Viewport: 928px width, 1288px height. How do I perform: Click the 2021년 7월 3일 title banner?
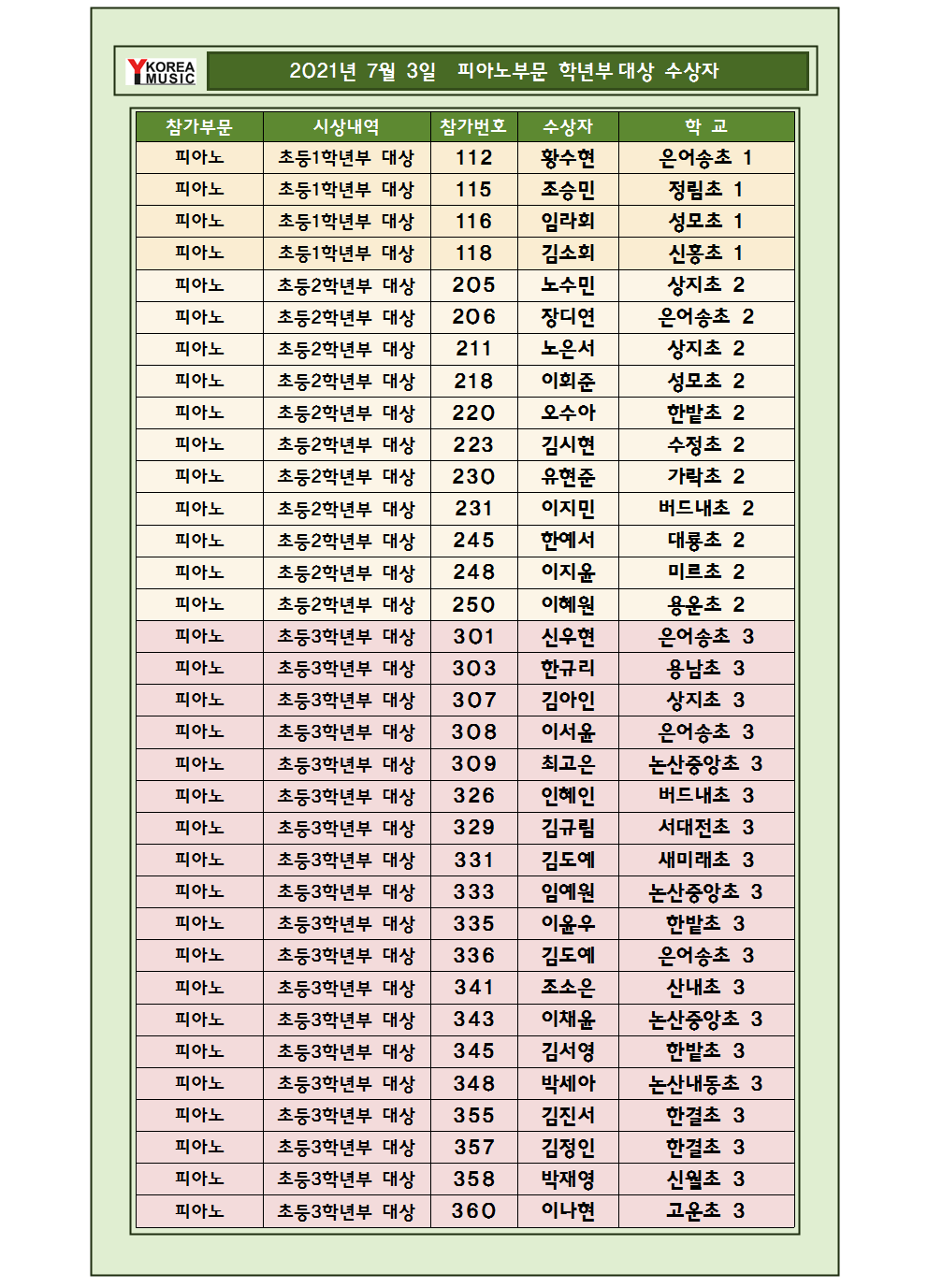point(507,71)
